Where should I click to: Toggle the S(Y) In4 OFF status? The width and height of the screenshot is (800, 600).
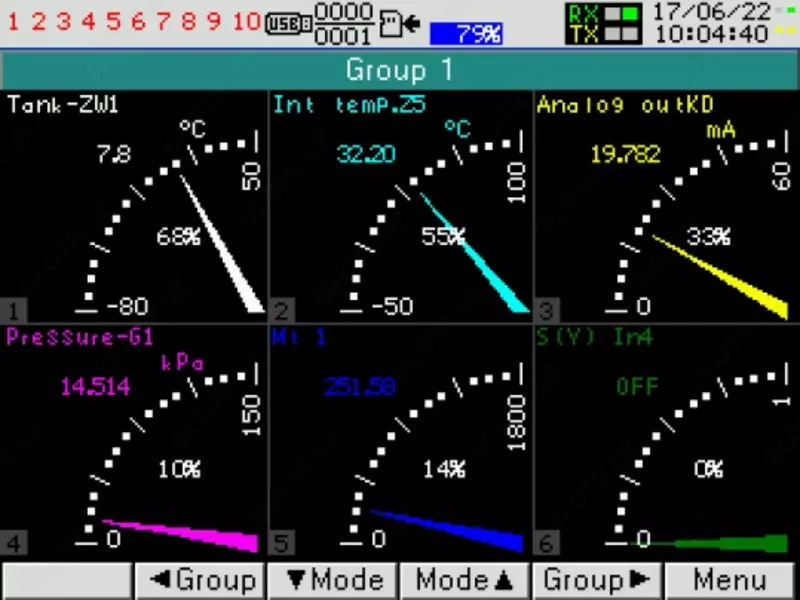(x=637, y=387)
